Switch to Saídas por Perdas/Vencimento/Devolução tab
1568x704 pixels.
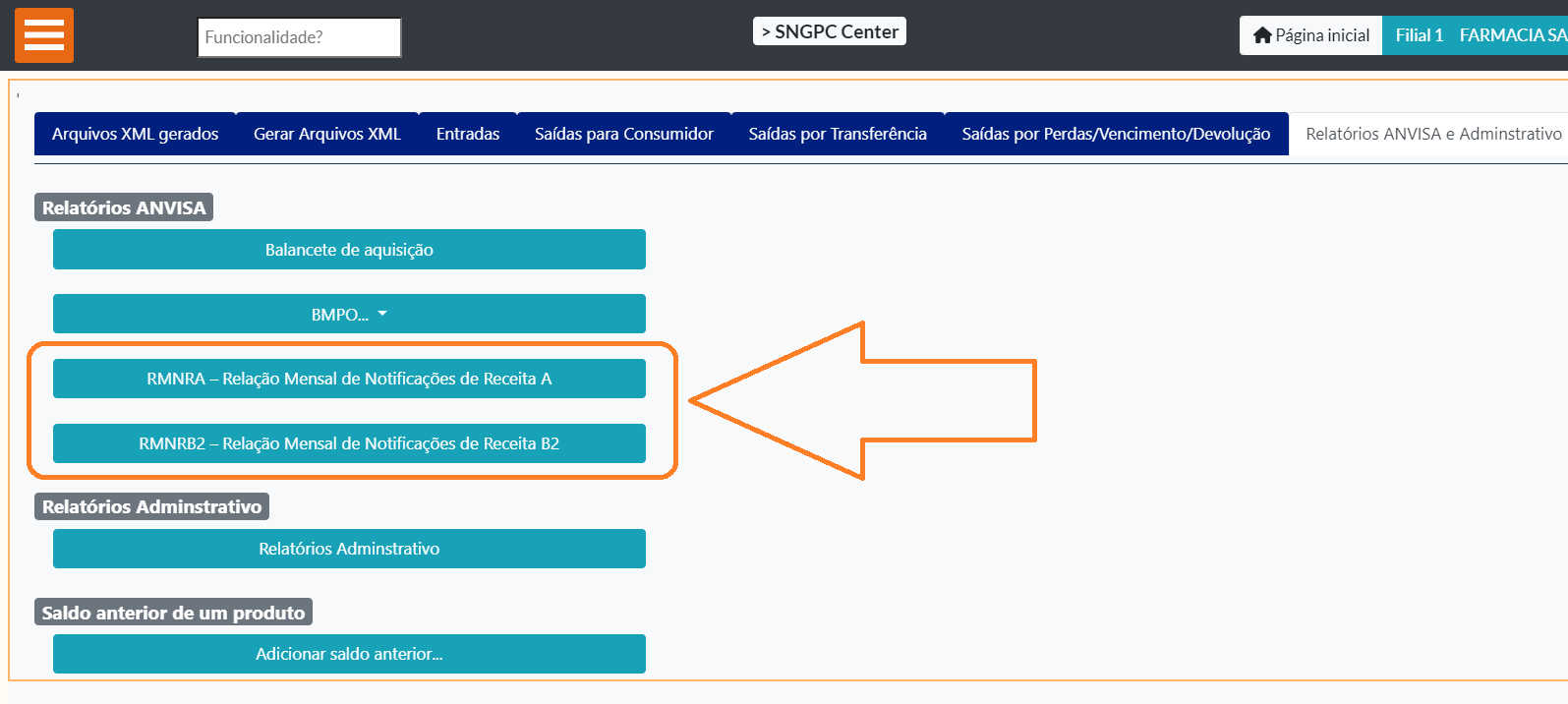1116,134
